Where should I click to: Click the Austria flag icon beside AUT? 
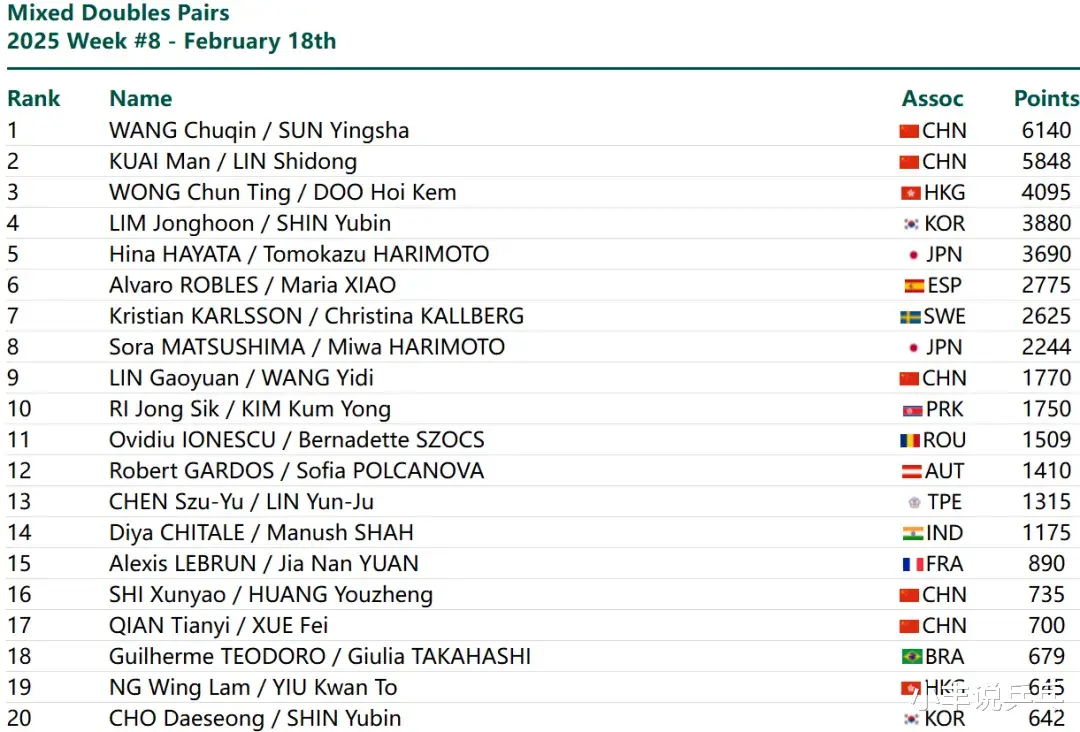tap(912, 472)
